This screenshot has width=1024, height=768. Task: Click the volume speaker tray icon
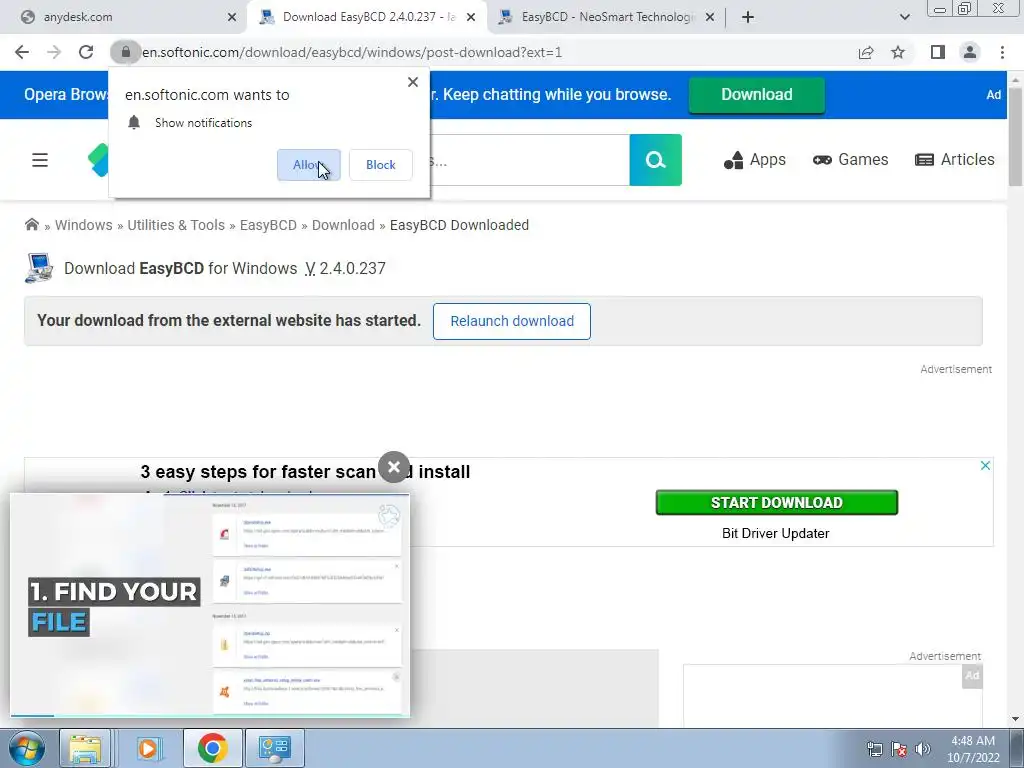pos(923,749)
